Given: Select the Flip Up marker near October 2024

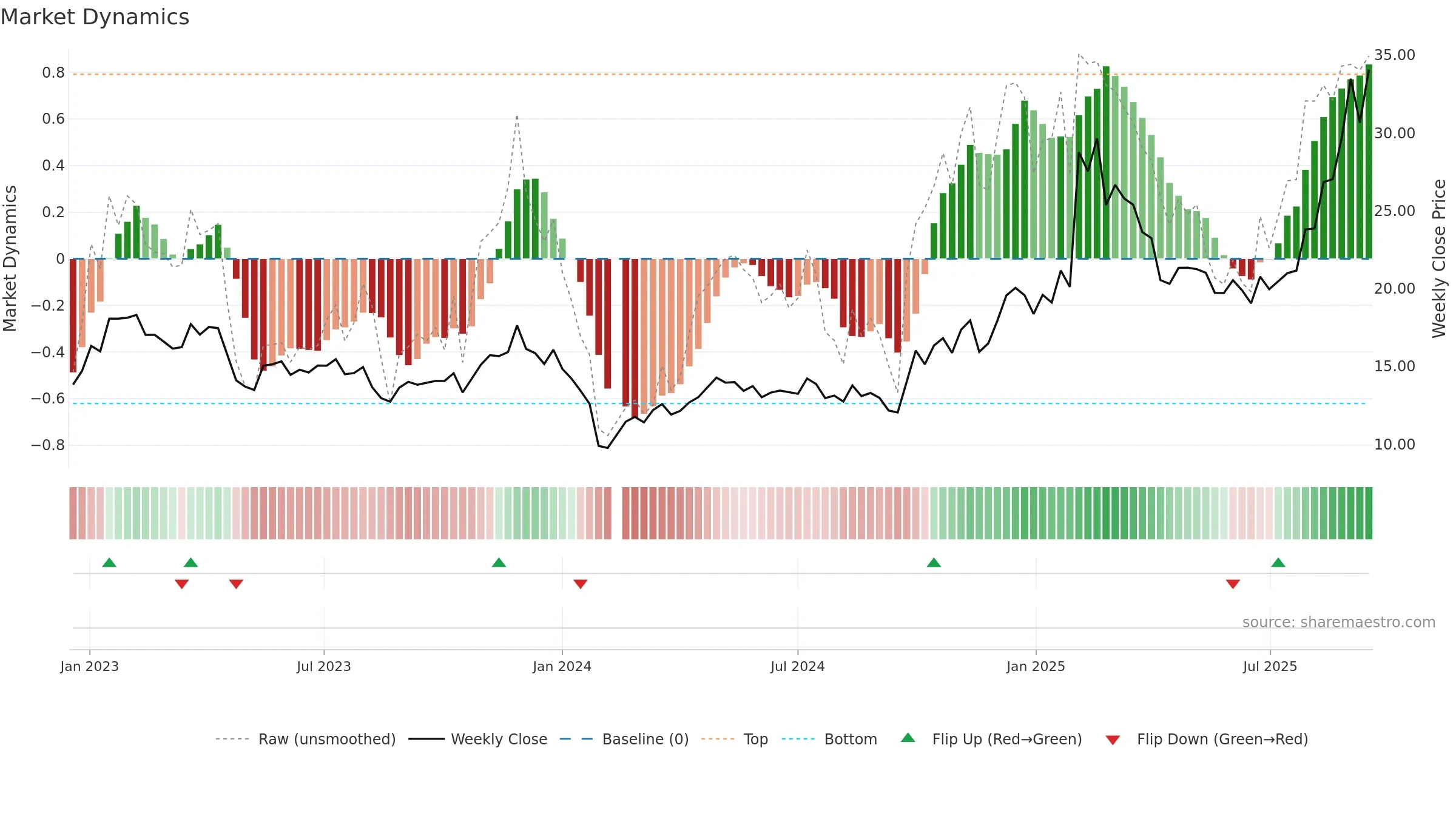Looking at the screenshot, I should (x=934, y=562).
